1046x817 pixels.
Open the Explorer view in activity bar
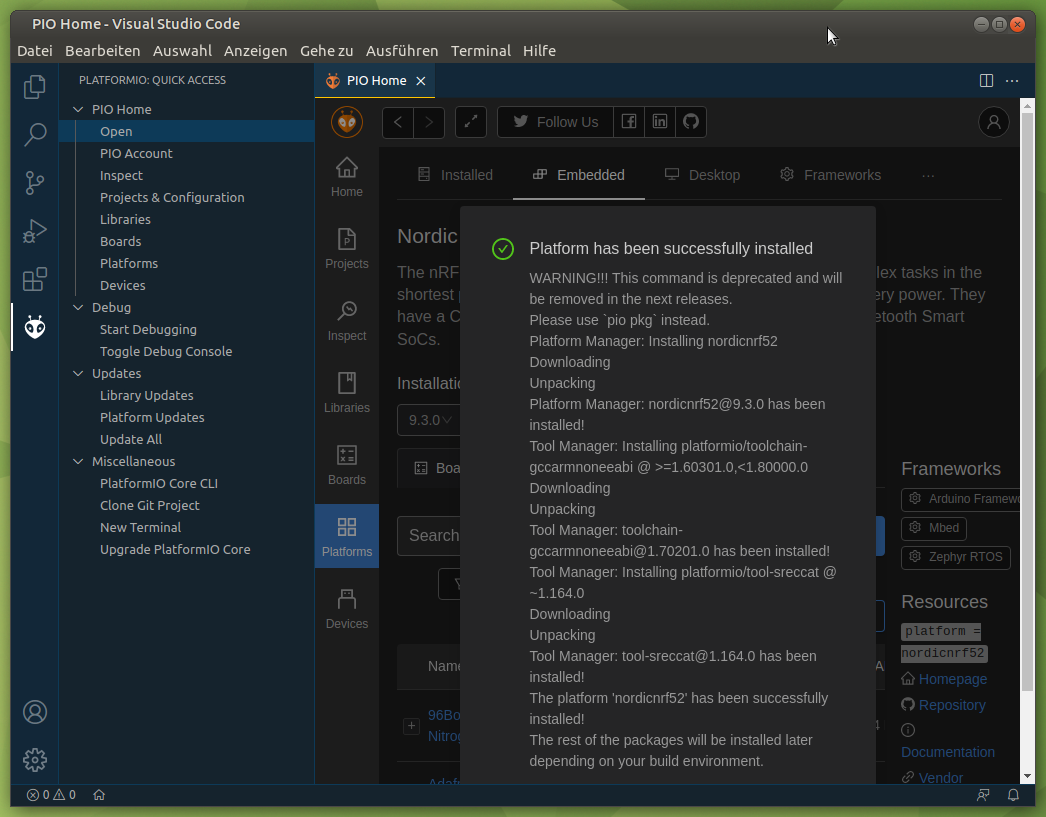35,87
